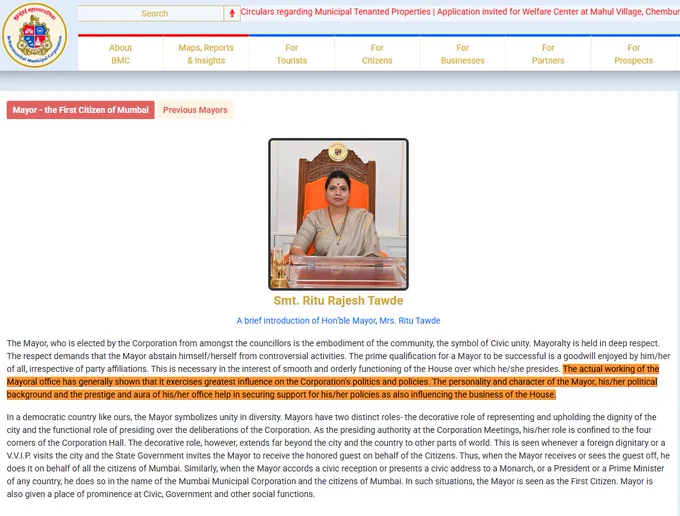This screenshot has width=680, height=516.
Task: Open the About BMC menu
Action: click(x=121, y=54)
